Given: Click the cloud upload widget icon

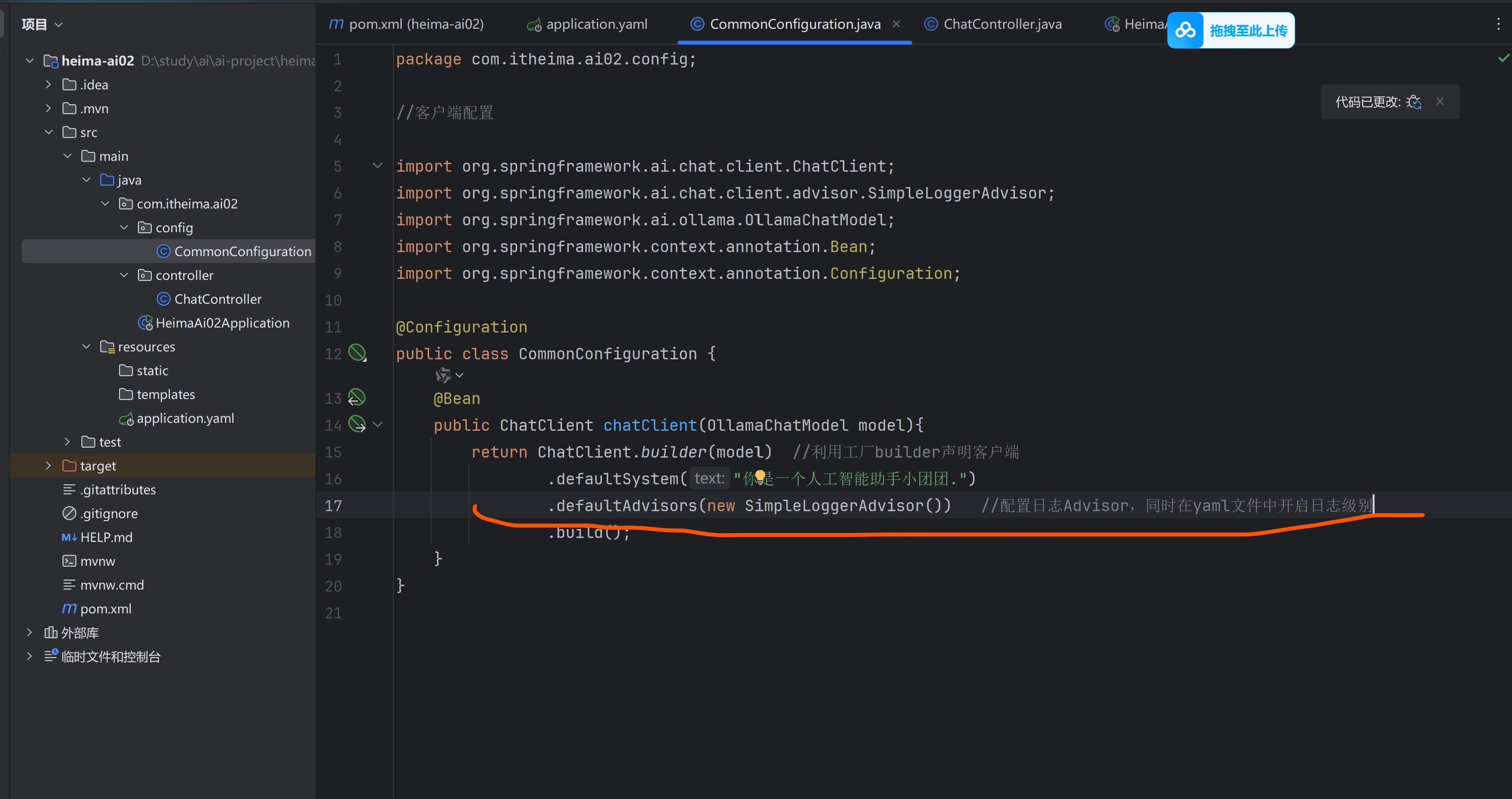Looking at the screenshot, I should pos(1185,30).
